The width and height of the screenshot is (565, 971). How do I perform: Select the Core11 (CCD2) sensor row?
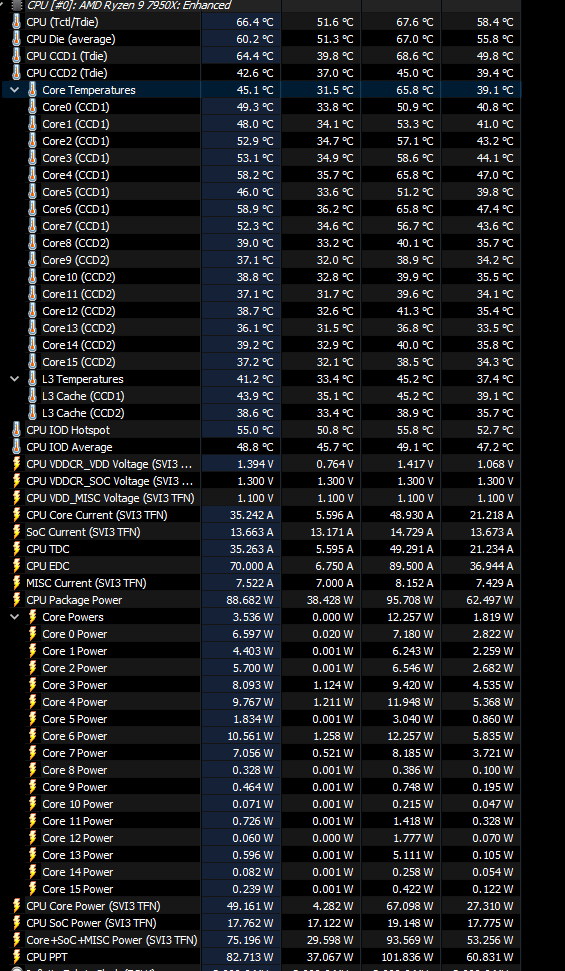[x=260, y=294]
